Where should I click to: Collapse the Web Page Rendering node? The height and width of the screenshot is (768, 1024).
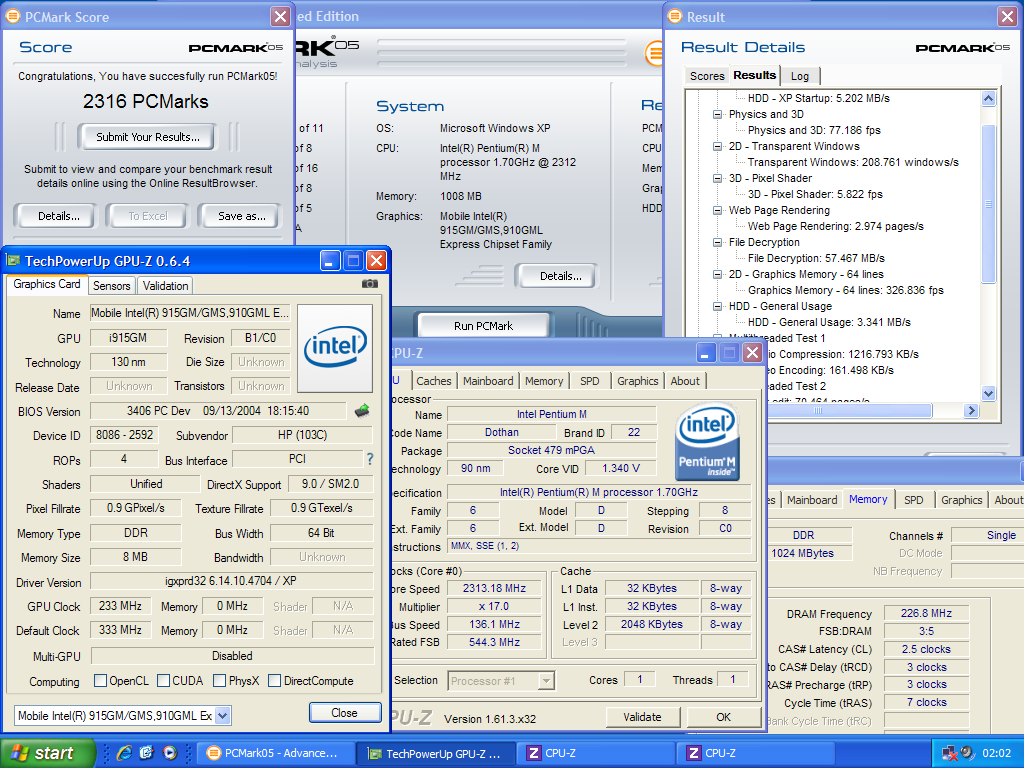[x=718, y=210]
